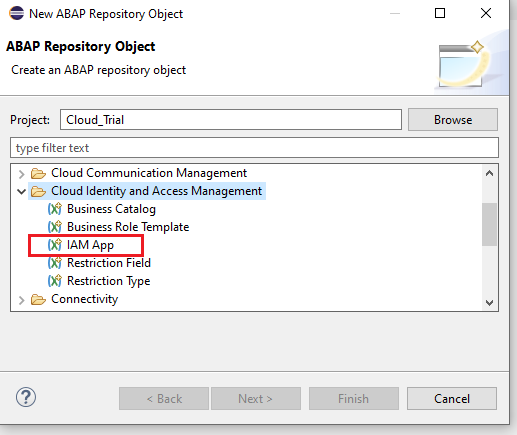Select the Business Catalog object icon
This screenshot has width=517, height=435.
coord(55,209)
